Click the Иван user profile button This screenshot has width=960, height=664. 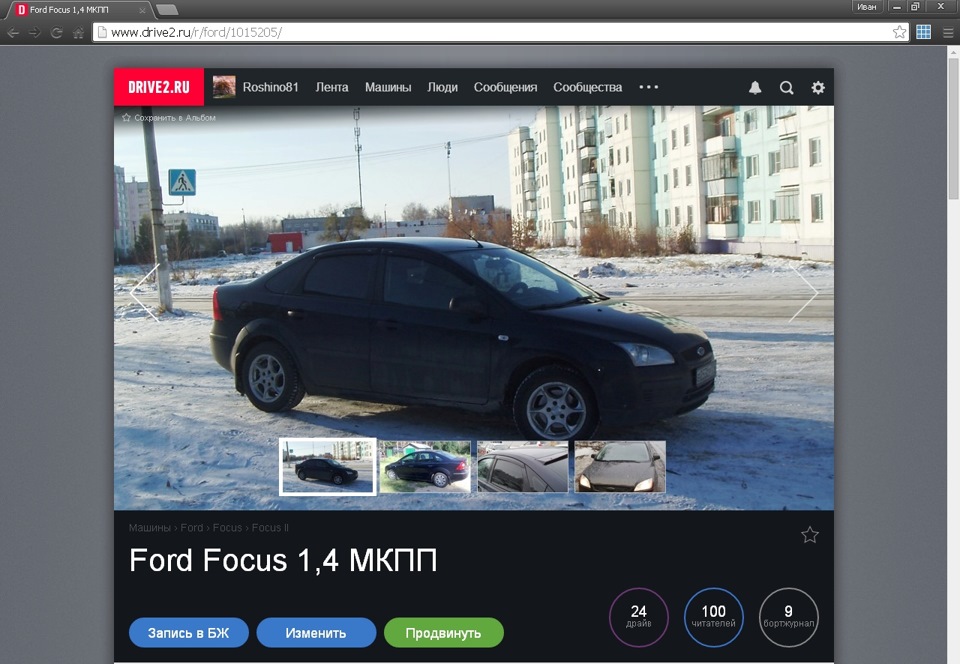pyautogui.click(x=867, y=7)
